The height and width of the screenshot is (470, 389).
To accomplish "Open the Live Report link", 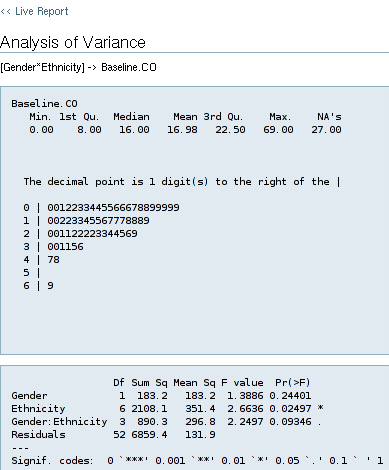I will [34, 11].
